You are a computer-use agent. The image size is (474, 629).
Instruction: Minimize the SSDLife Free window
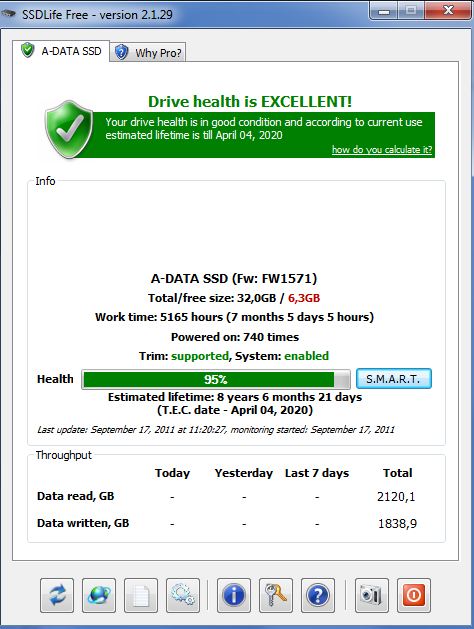click(x=384, y=11)
